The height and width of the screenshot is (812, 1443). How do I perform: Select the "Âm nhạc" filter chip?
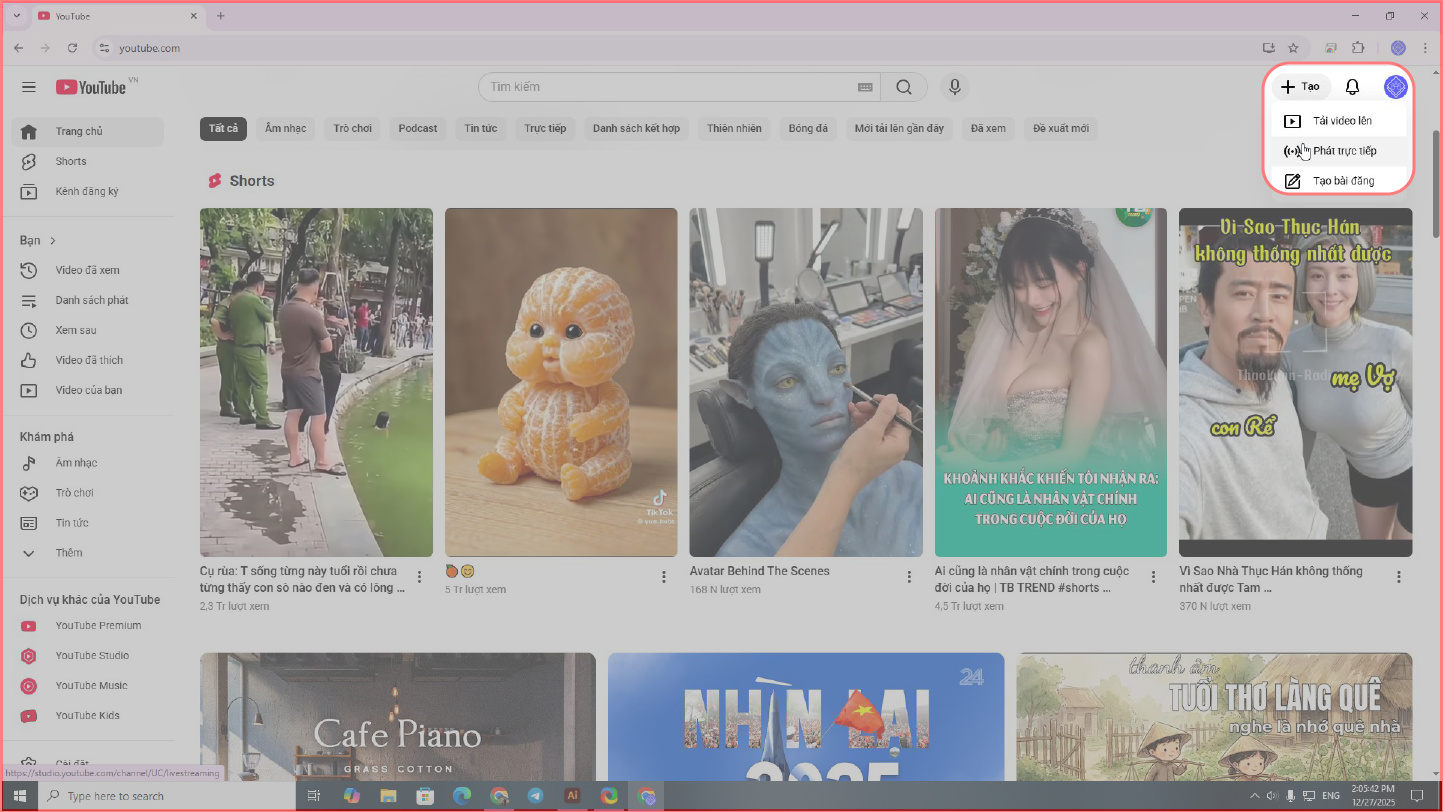286,128
